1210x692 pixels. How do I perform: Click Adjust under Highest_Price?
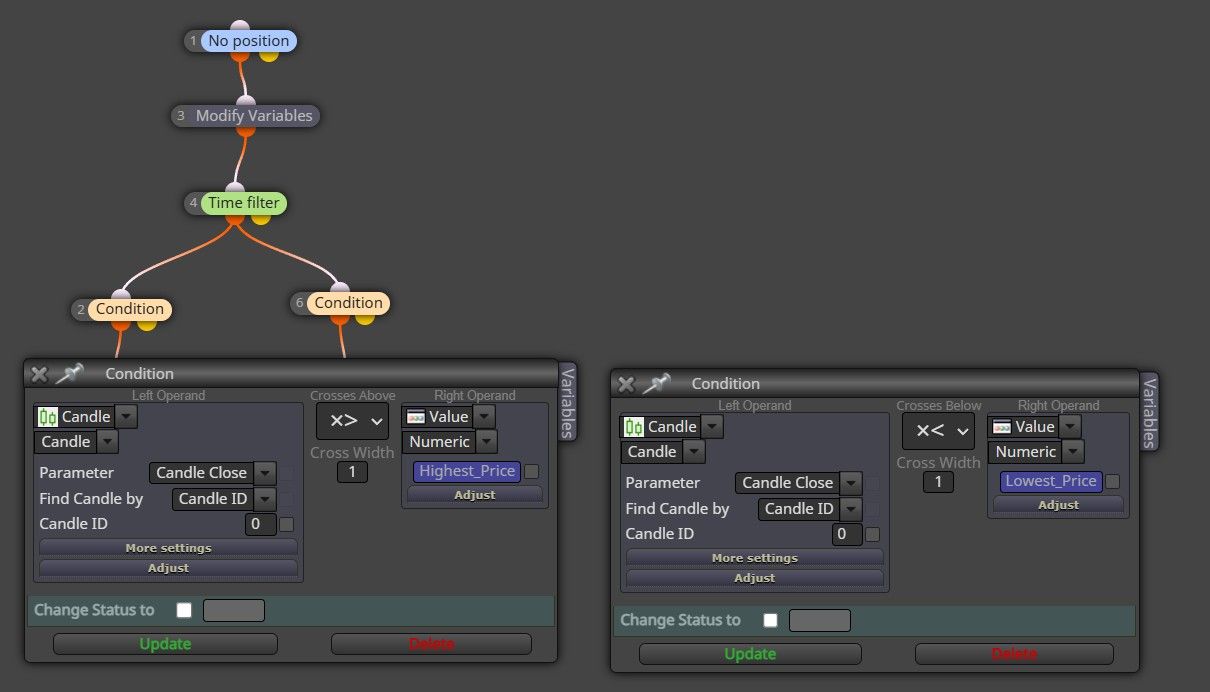click(475, 495)
